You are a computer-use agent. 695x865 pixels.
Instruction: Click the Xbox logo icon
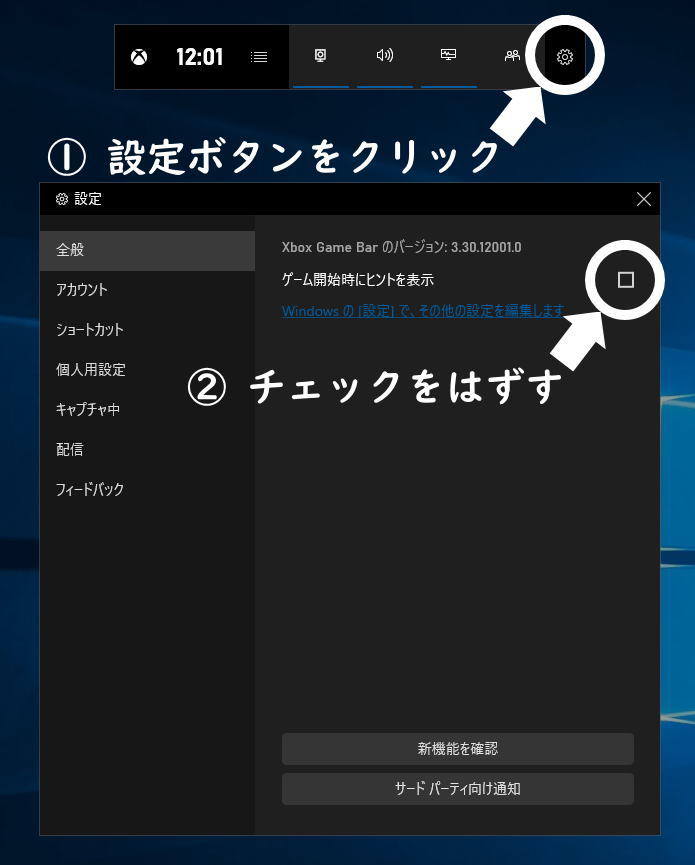pos(139,57)
